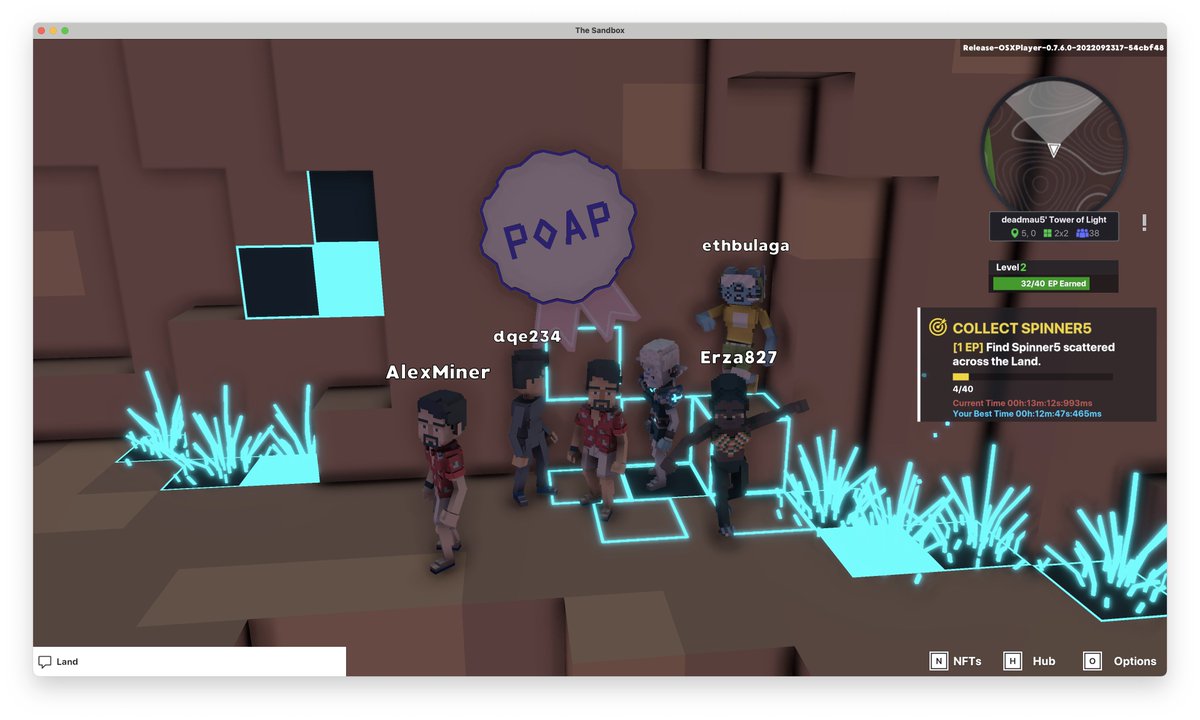Click the 4/40 quest counter text
Image resolution: width=1200 pixels, height=720 pixels.
963,389
